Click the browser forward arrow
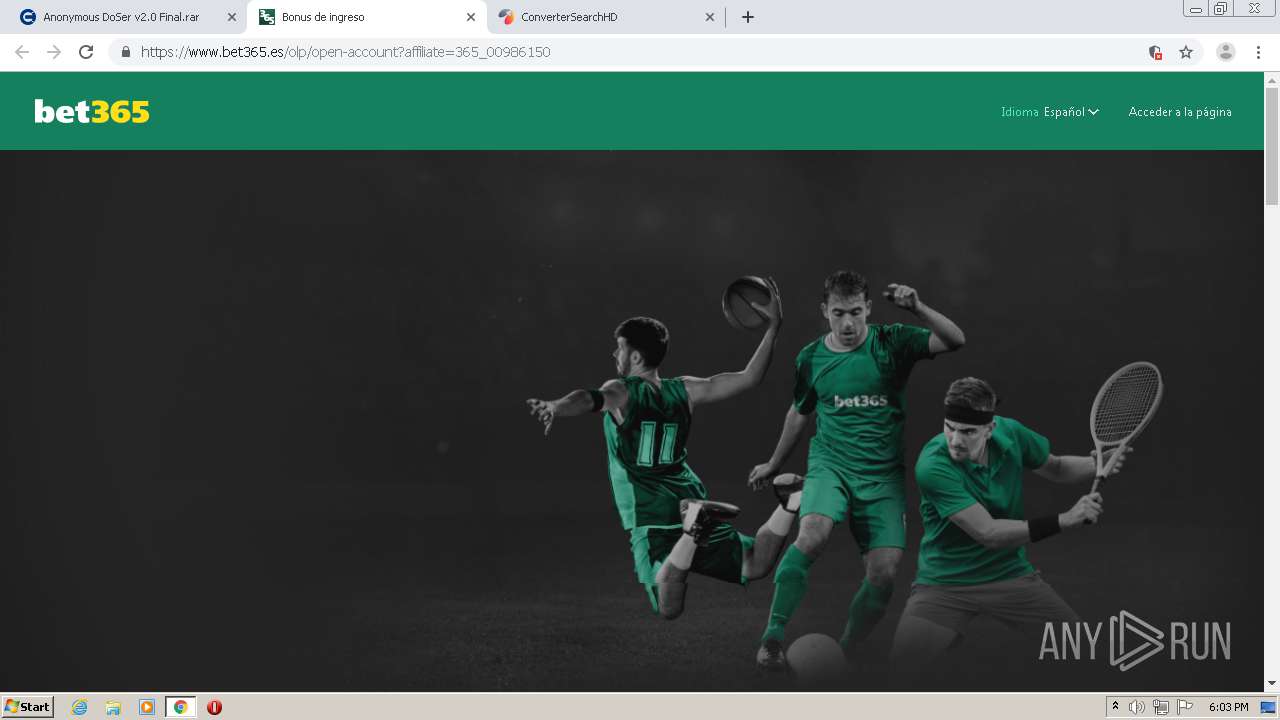The image size is (1280, 720). (54, 52)
